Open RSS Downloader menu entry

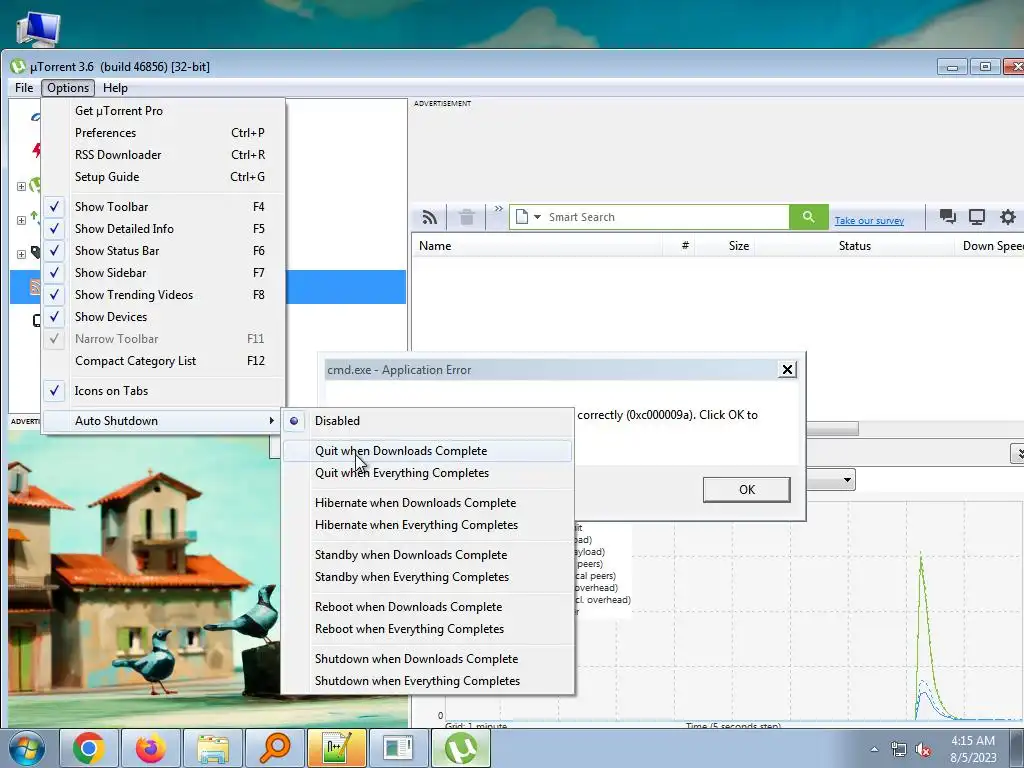click(163, 155)
